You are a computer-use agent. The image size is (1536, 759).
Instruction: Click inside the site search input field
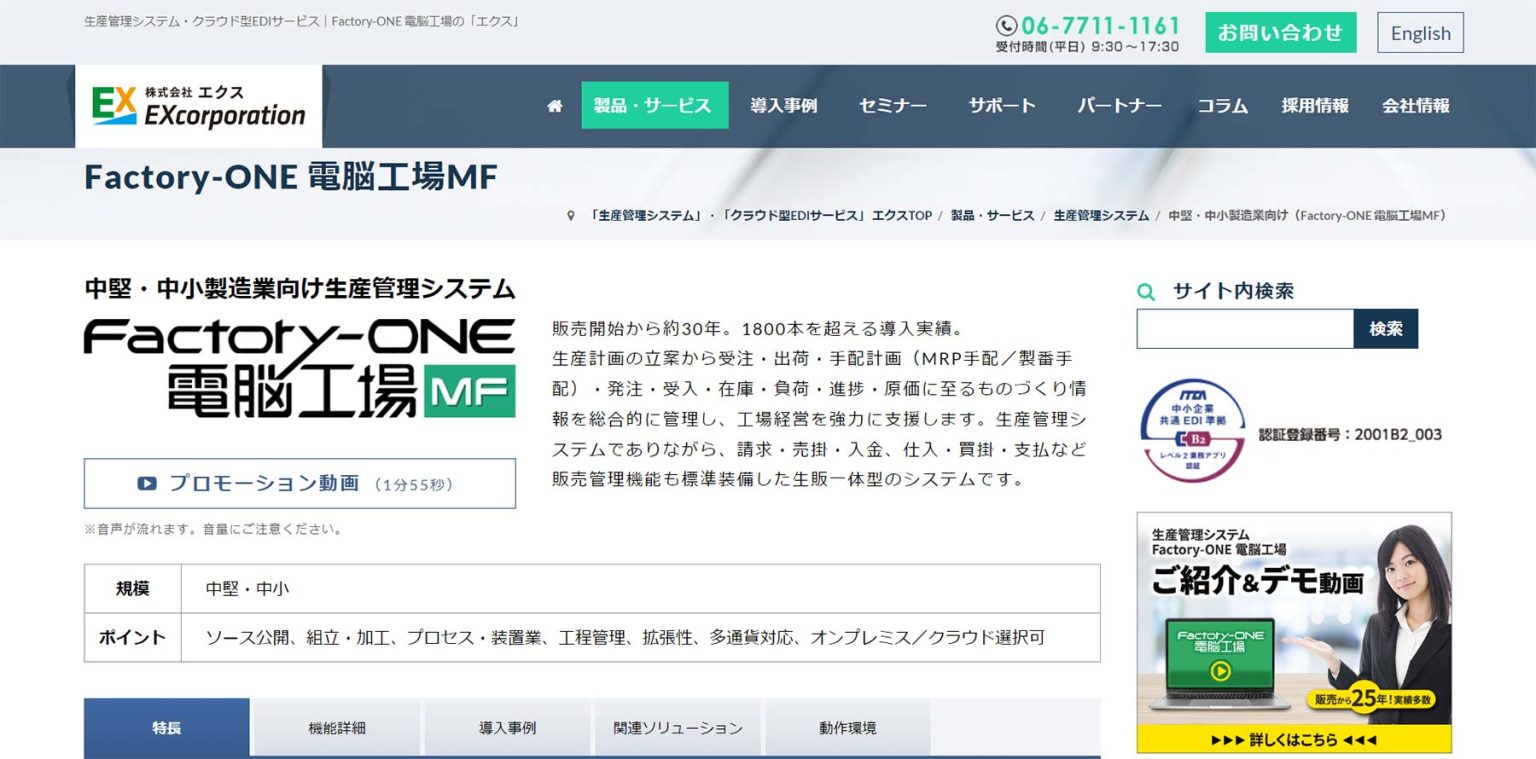1243,328
